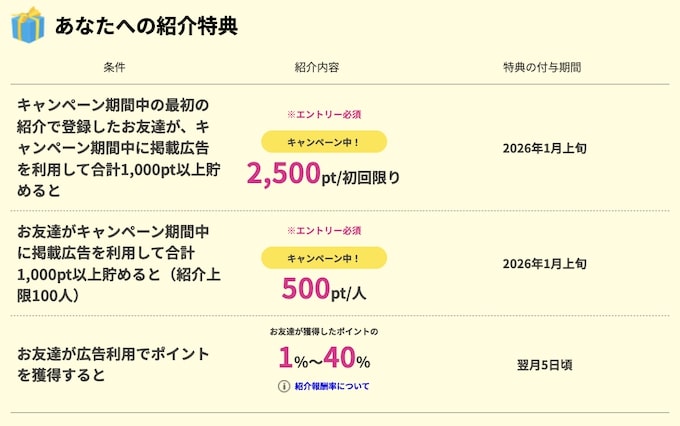Click ※エントリー必須 note above 2,500pt badge

click(x=323, y=114)
